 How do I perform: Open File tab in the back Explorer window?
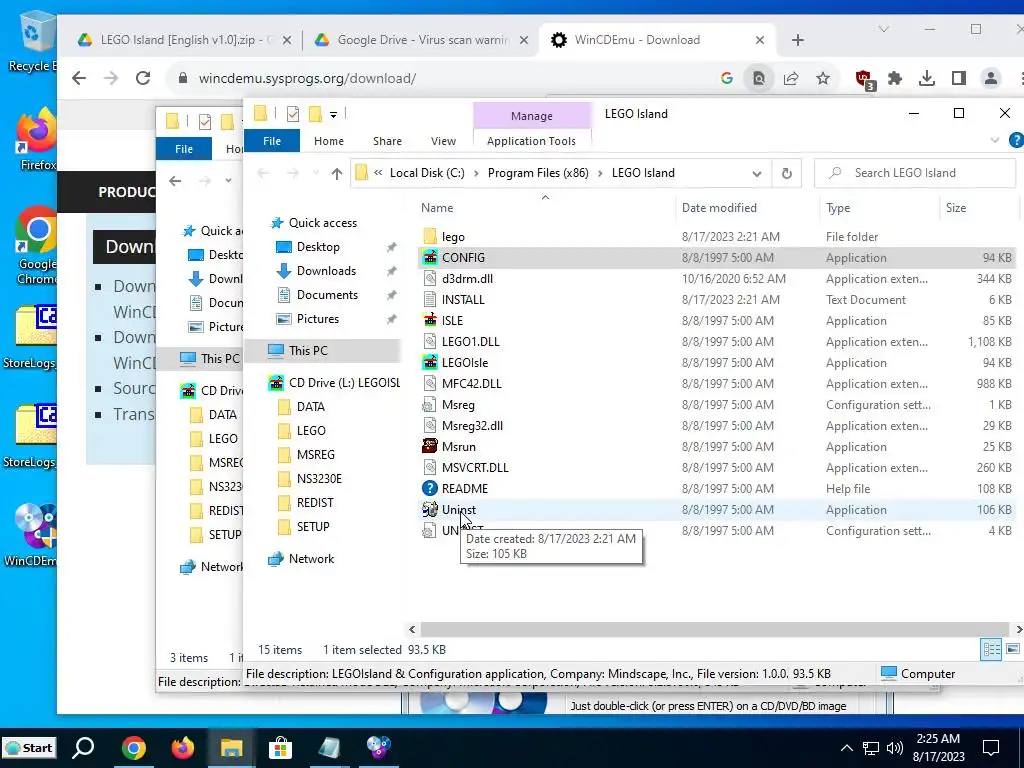(x=184, y=149)
